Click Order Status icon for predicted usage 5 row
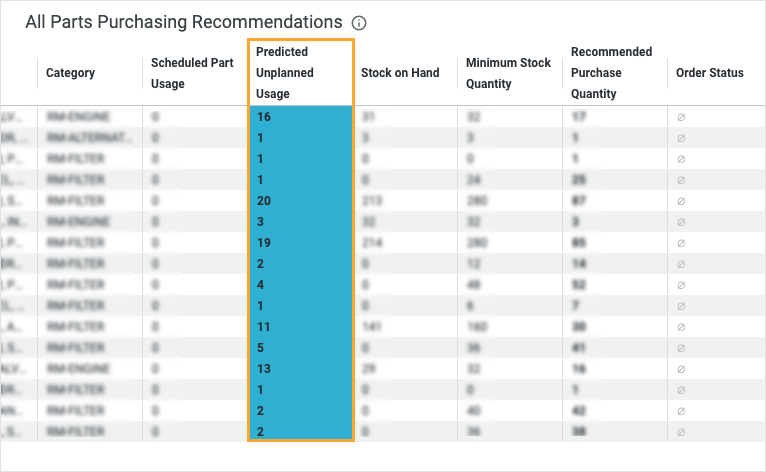Image resolution: width=766 pixels, height=472 pixels. (x=681, y=348)
